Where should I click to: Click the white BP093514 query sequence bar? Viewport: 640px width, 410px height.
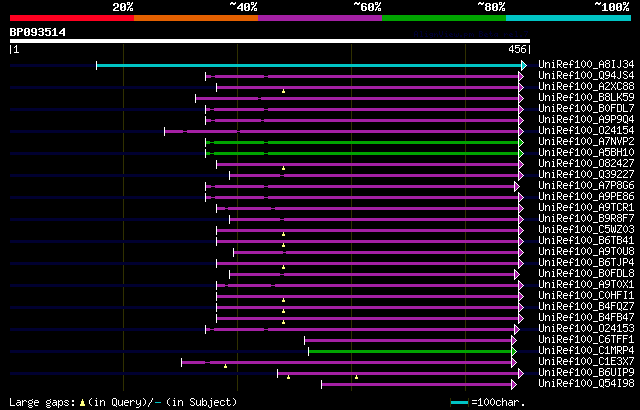tap(270, 41)
